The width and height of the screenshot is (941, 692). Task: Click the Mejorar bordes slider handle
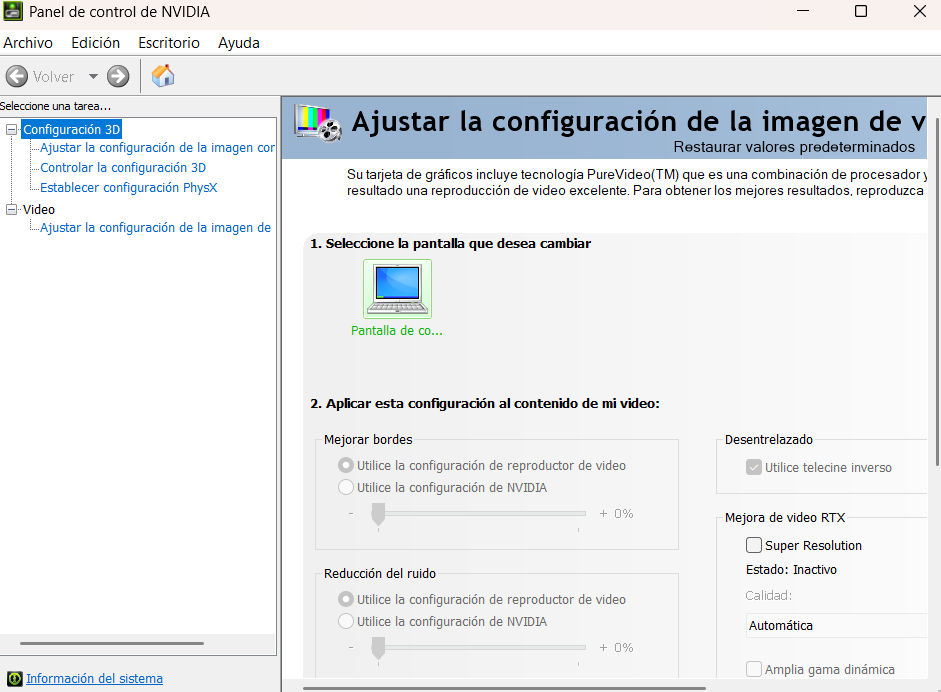[378, 514]
